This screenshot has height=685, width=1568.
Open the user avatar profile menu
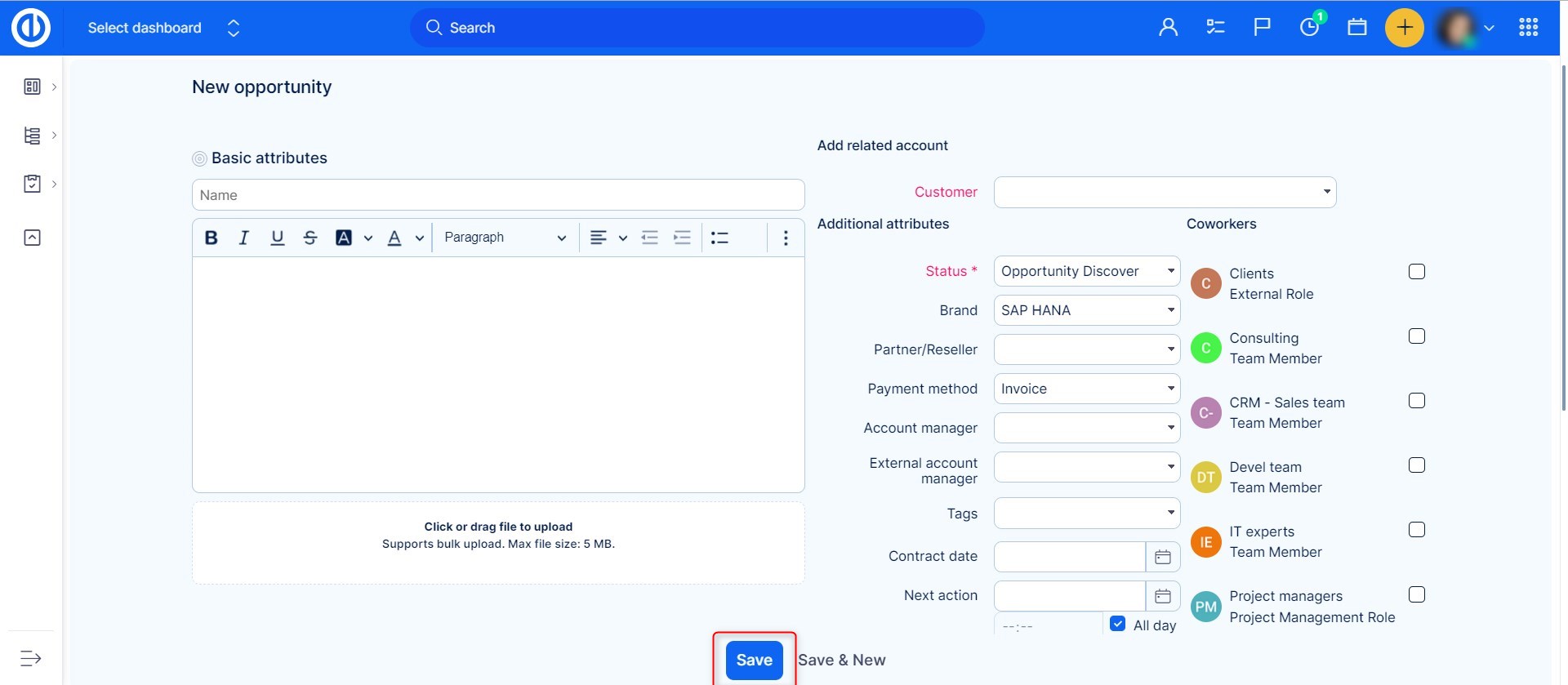coord(1466,28)
